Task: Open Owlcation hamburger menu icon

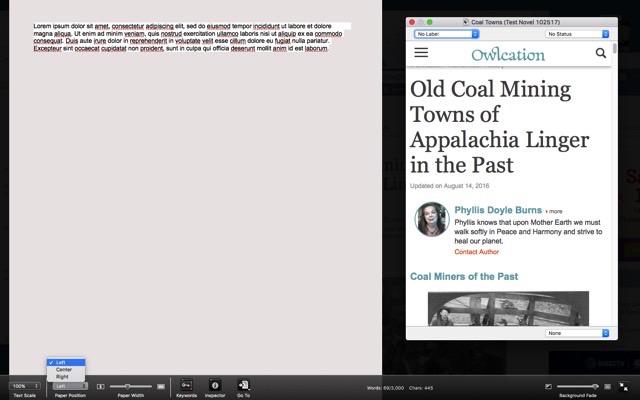Action: [x=421, y=52]
